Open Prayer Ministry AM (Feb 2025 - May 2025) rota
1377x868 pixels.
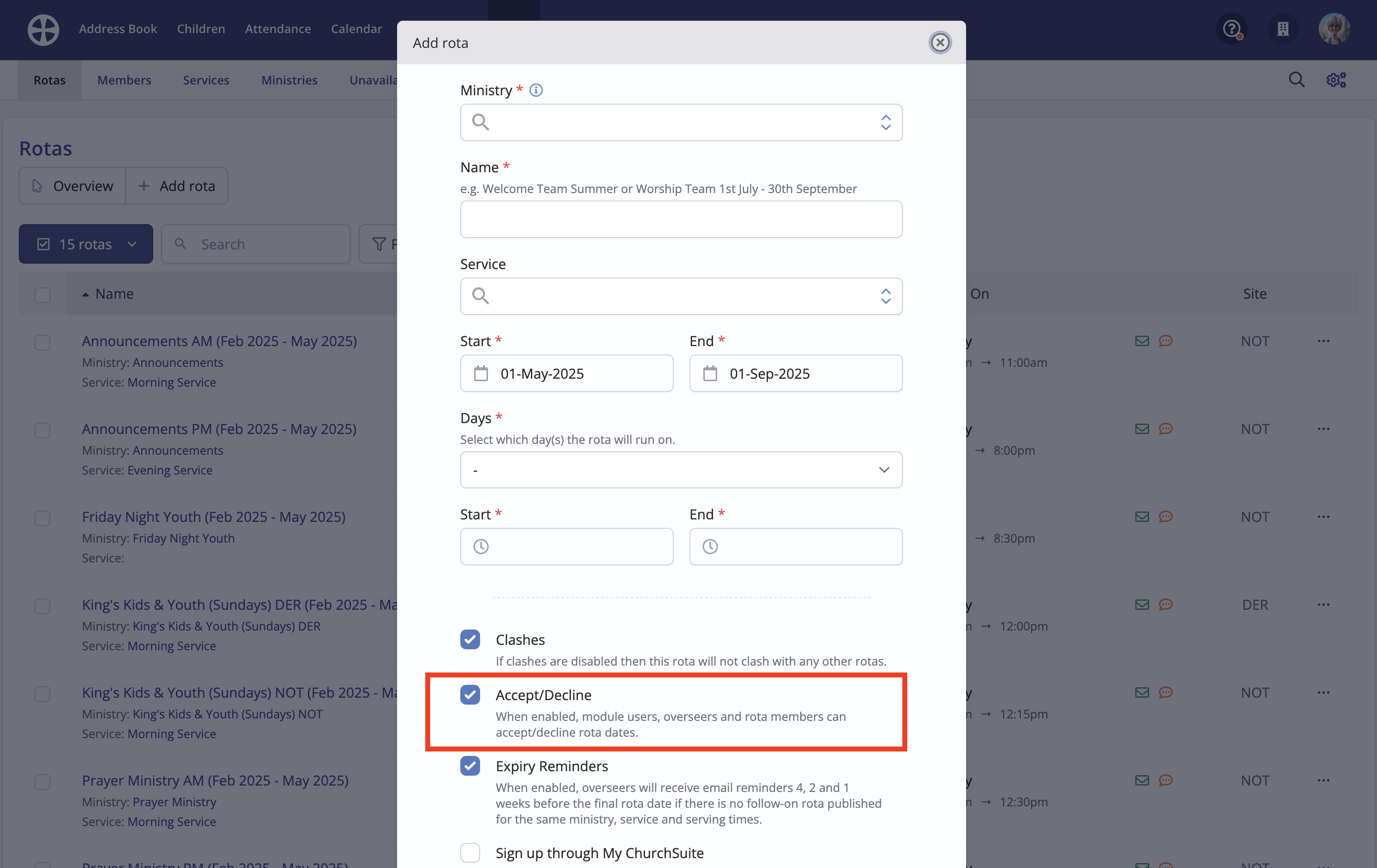pos(215,781)
